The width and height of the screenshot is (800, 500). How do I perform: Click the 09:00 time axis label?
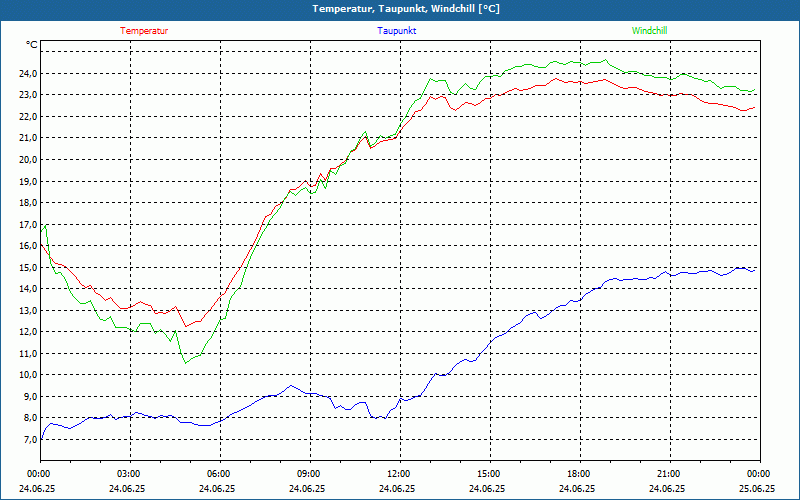click(x=310, y=474)
